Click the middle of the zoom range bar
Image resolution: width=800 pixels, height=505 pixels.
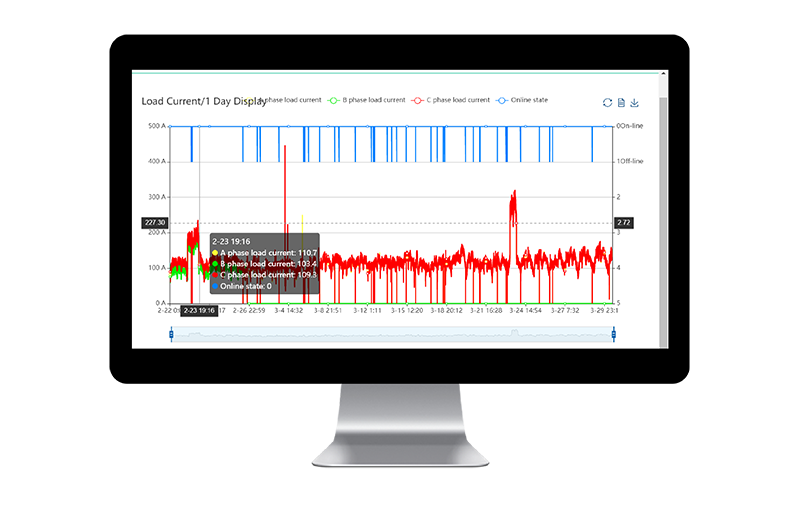(x=391, y=336)
